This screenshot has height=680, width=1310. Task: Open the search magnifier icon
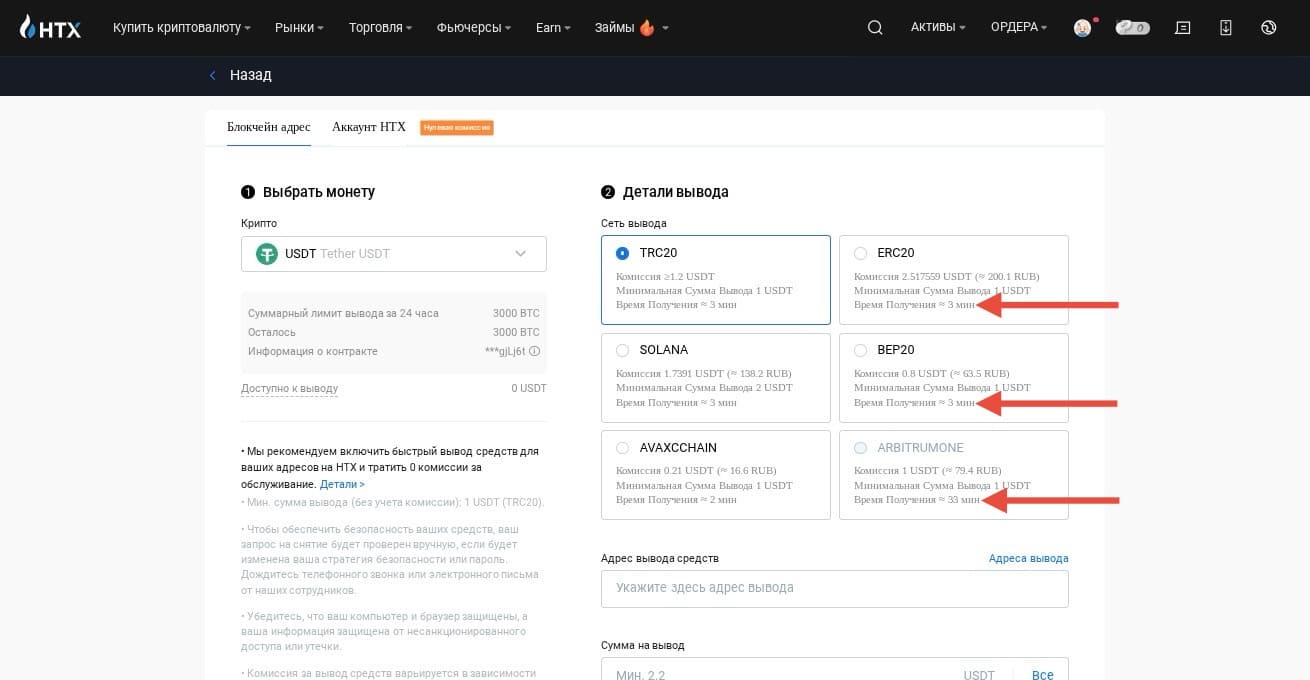875,28
